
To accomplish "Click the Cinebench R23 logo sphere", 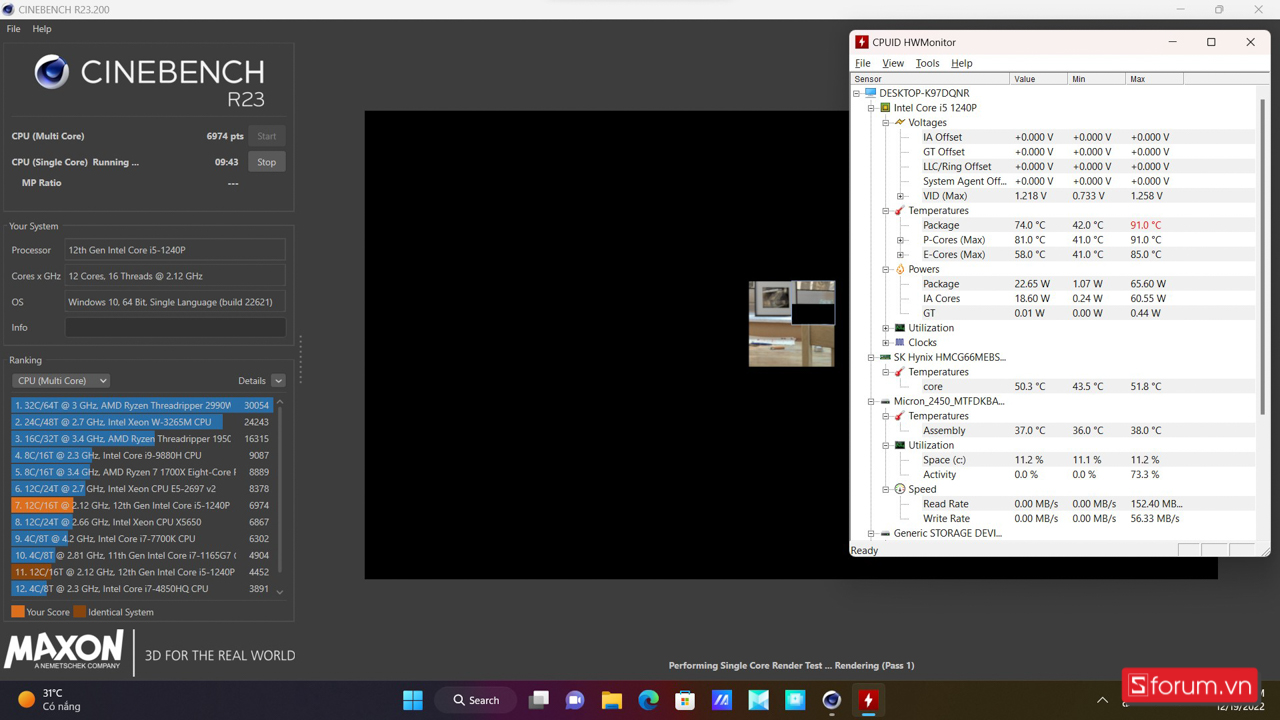I will (x=52, y=72).
